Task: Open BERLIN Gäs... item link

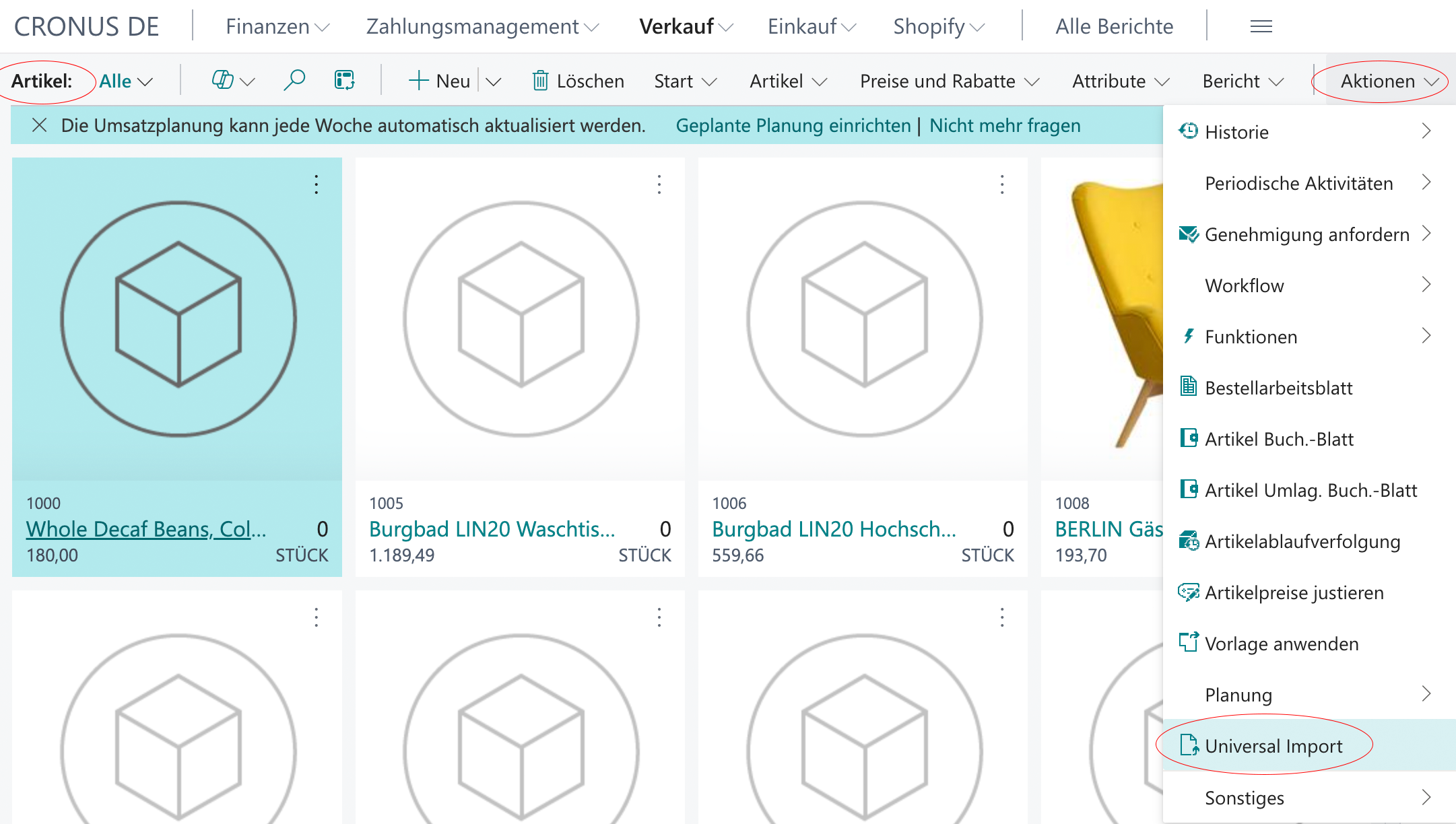Action: [x=1108, y=529]
